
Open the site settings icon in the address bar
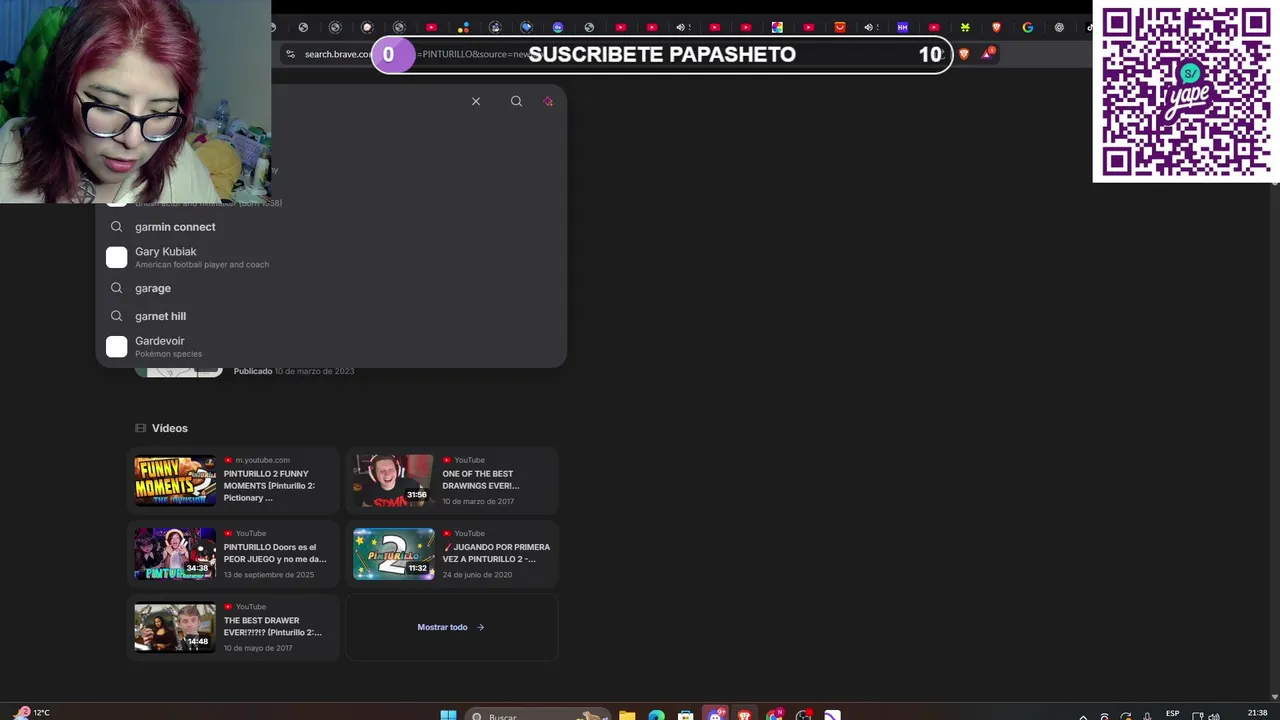290,54
